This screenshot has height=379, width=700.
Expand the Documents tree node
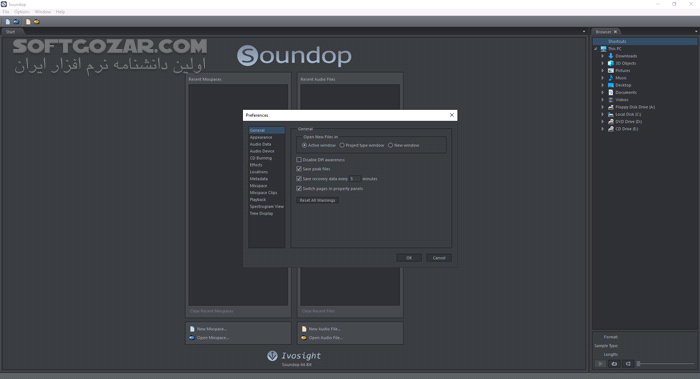(x=603, y=92)
